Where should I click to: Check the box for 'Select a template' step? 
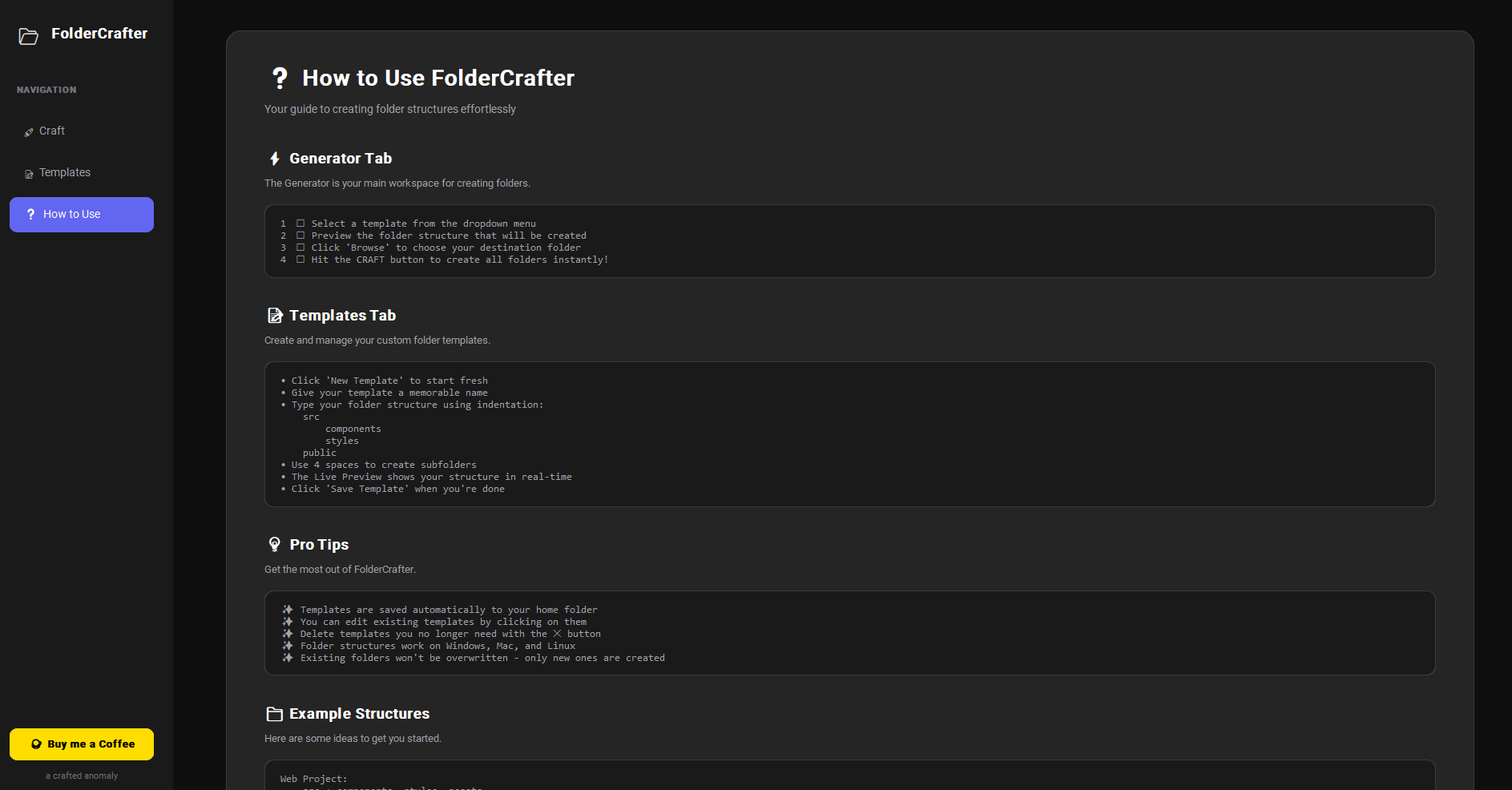pyautogui.click(x=300, y=224)
